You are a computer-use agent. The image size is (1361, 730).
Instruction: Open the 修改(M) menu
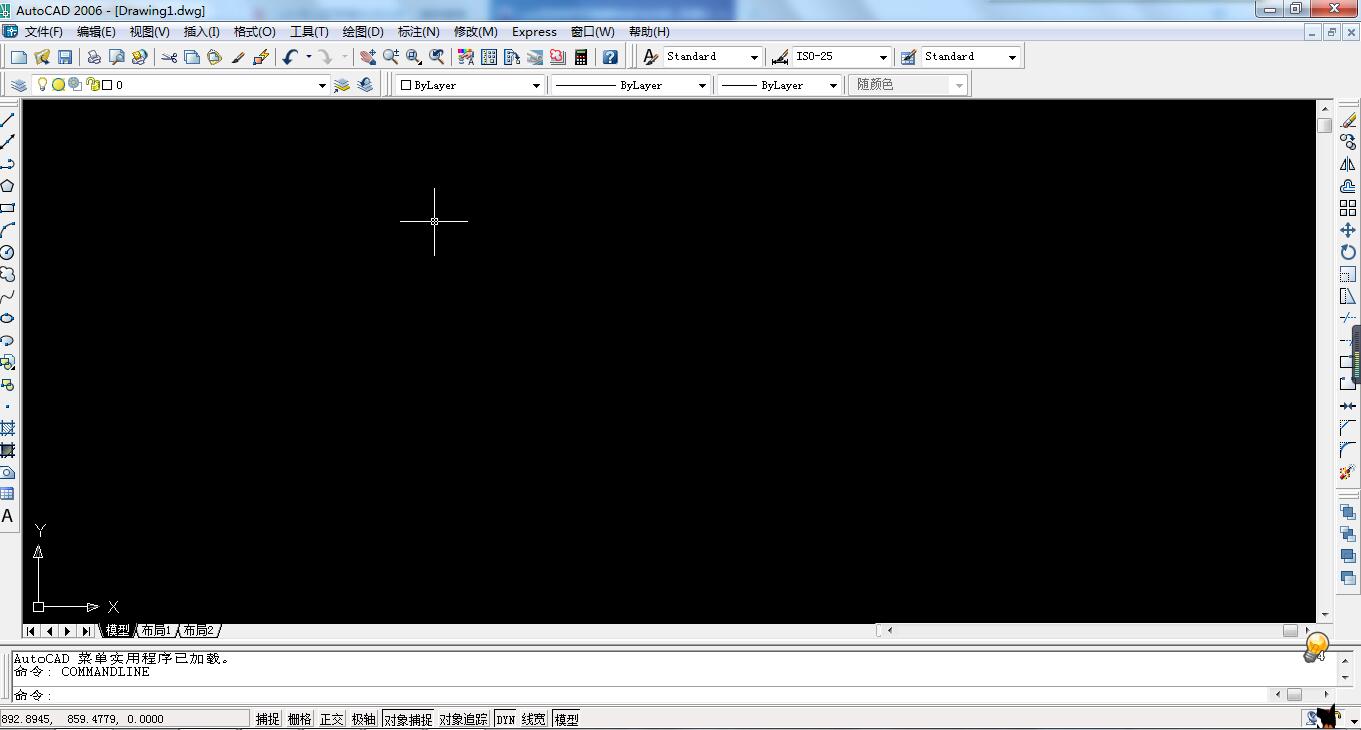(476, 32)
